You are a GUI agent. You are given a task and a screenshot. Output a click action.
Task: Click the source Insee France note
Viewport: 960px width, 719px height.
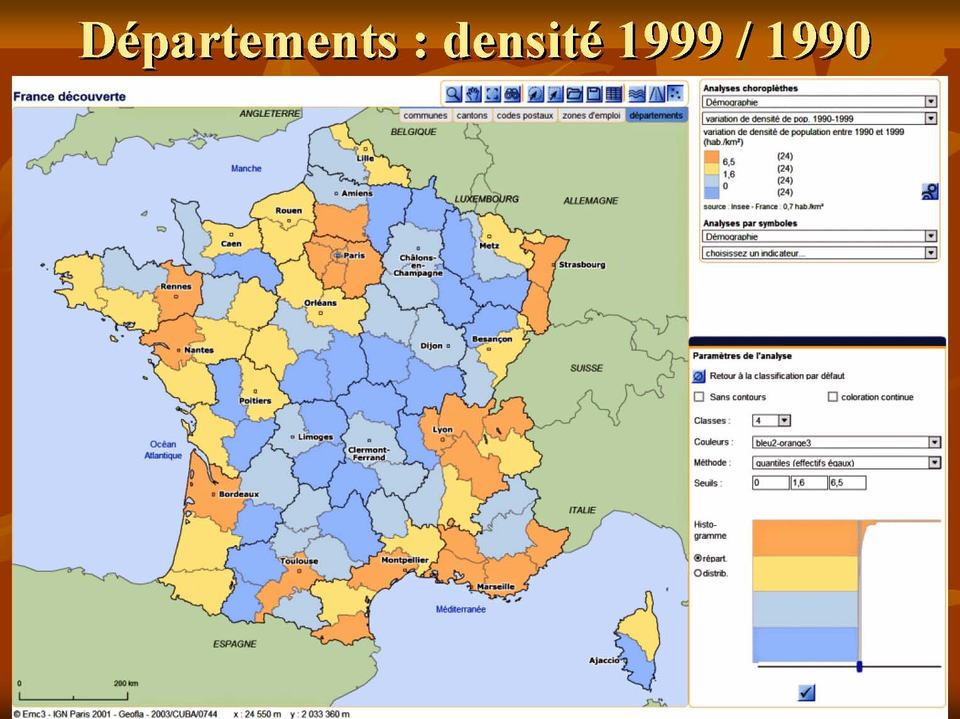[763, 206]
